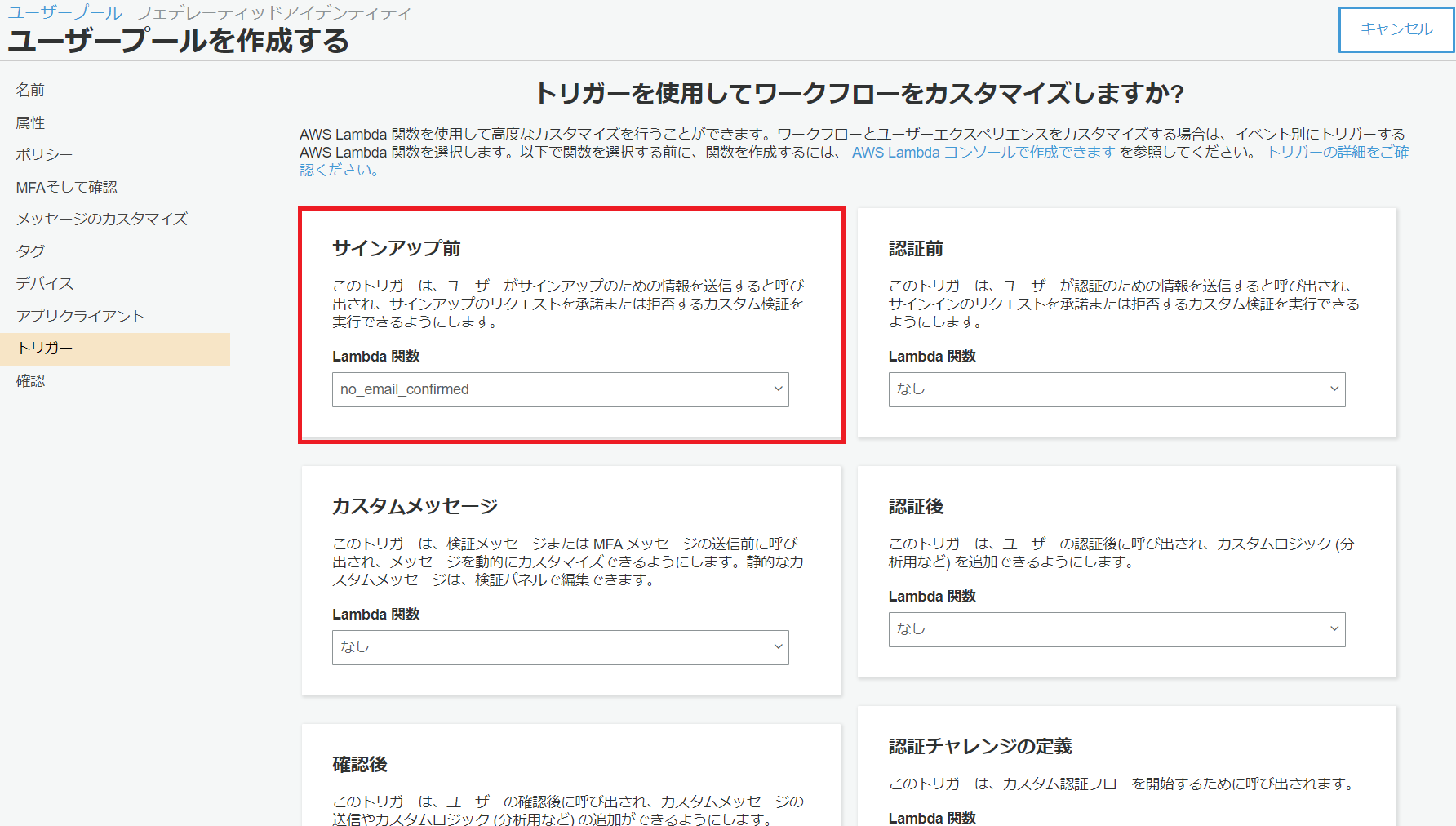This screenshot has width=1456, height=826.
Task: Expand the 認証前 Lambda function dropdown
Action: pos(1116,389)
